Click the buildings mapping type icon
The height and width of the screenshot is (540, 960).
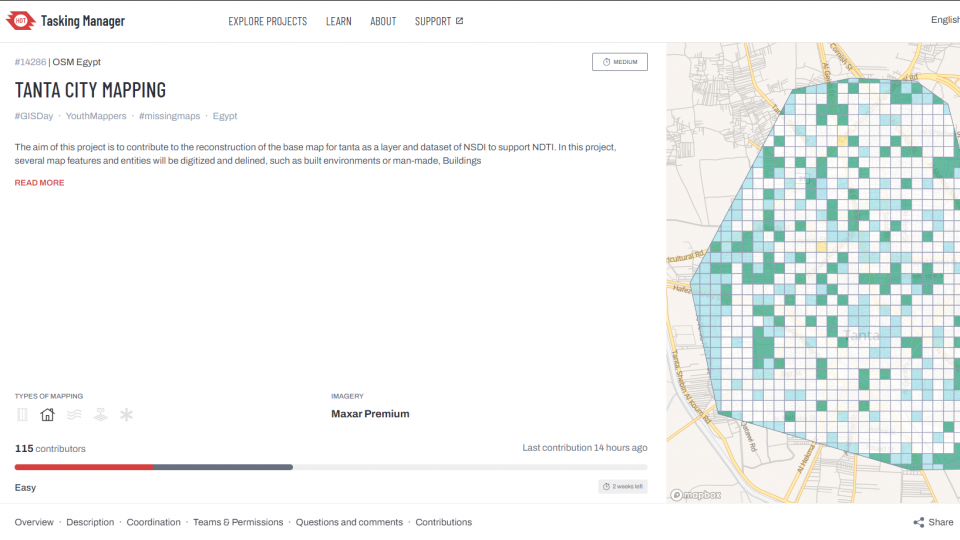(47, 415)
